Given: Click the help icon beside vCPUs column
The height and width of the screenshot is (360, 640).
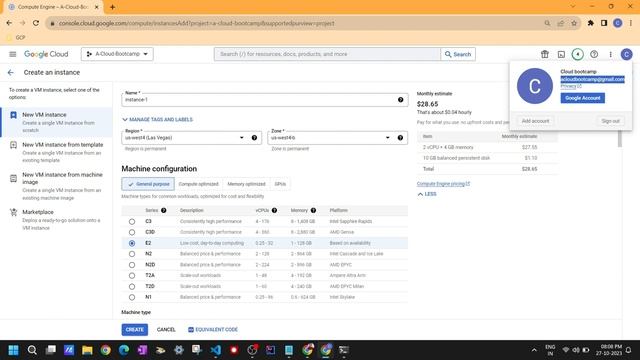Looking at the screenshot, I should (274, 210).
